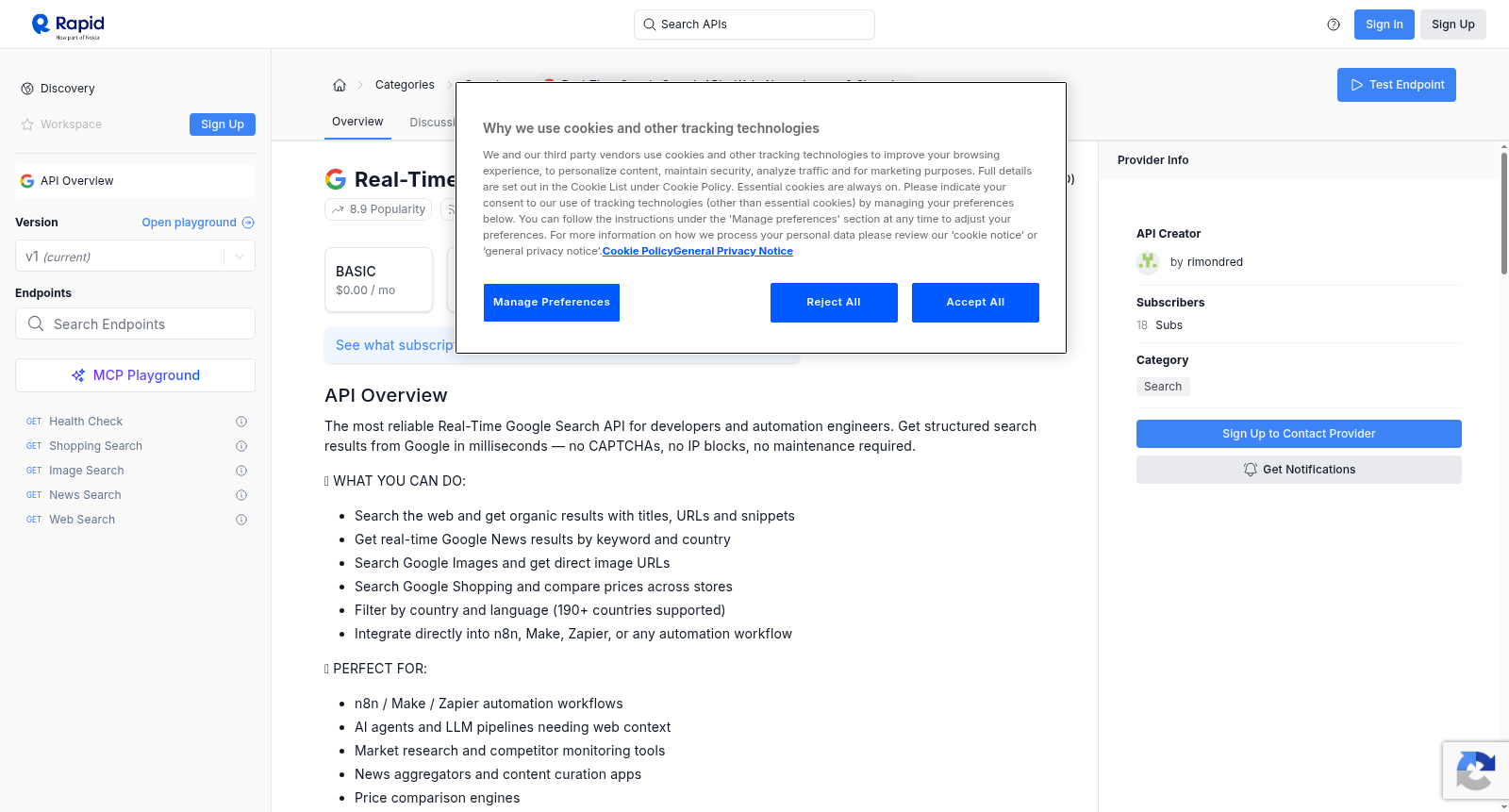Click the Reject All cookies button
Image resolution: width=1509 pixels, height=812 pixels.
click(x=834, y=303)
